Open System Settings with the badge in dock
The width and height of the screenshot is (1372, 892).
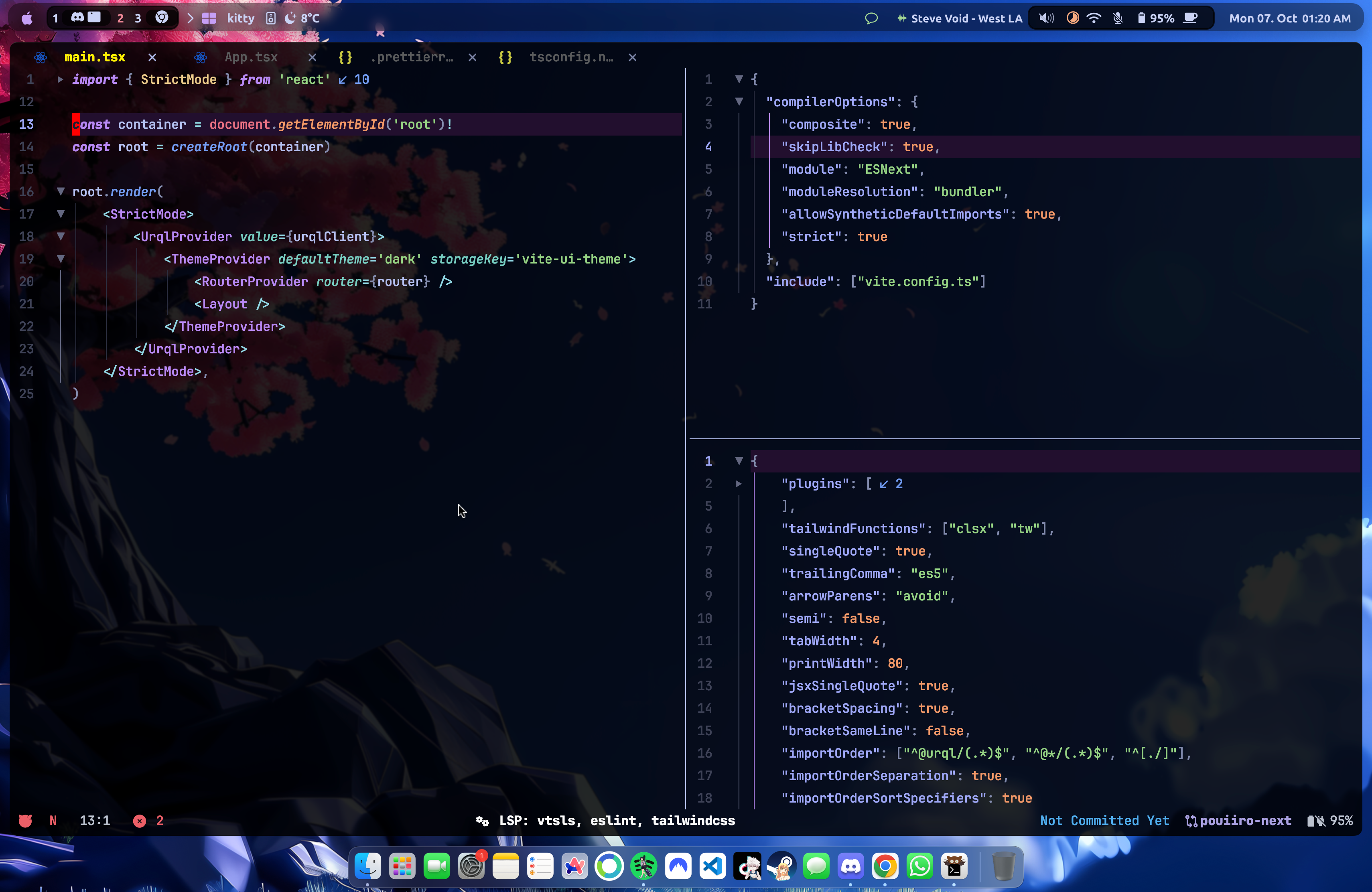(x=471, y=866)
